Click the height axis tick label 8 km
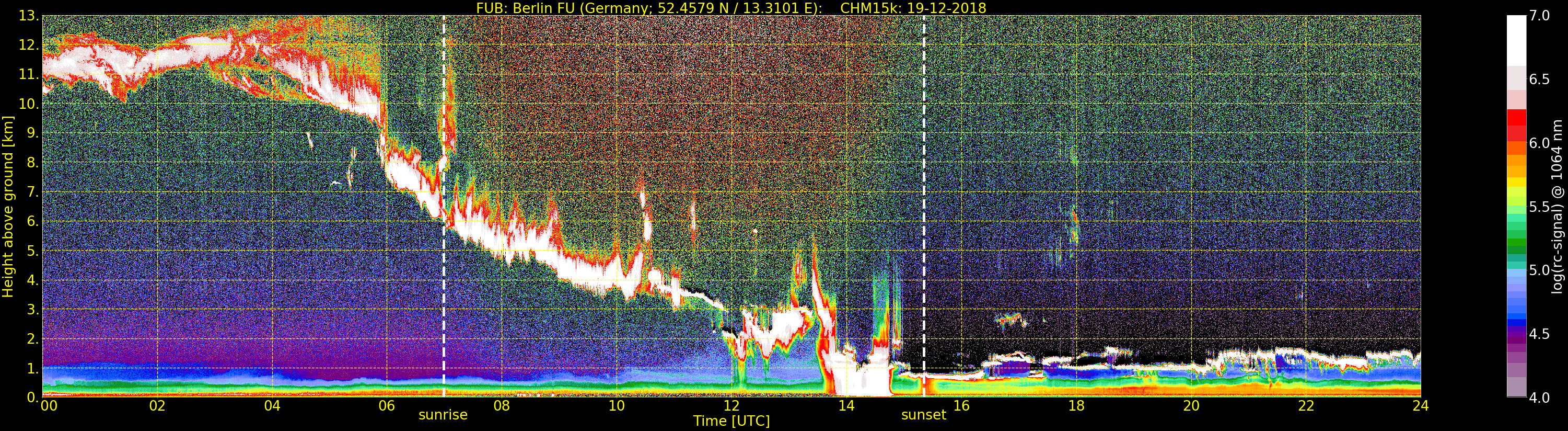Image resolution: width=1568 pixels, height=431 pixels. coord(32,162)
